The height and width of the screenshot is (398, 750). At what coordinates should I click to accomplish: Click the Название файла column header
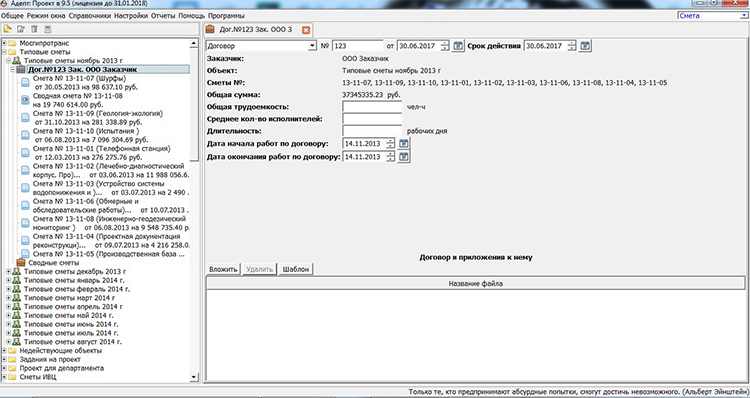pos(475,284)
